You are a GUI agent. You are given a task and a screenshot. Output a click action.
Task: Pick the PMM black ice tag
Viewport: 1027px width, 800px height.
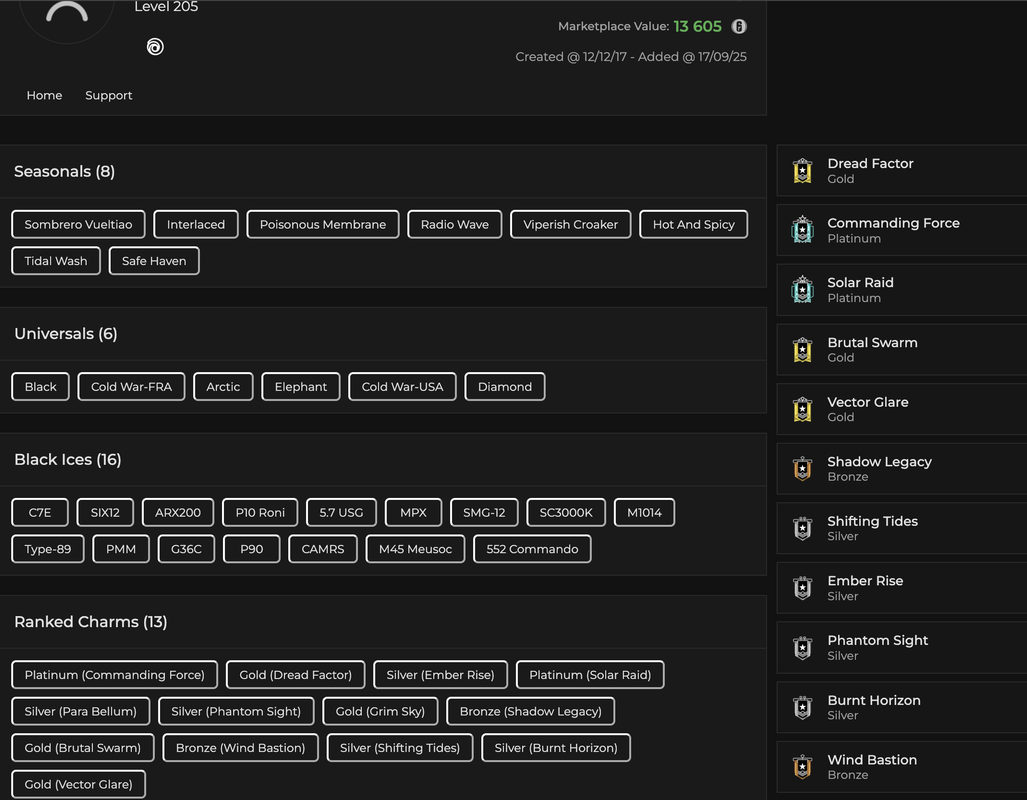tap(121, 549)
